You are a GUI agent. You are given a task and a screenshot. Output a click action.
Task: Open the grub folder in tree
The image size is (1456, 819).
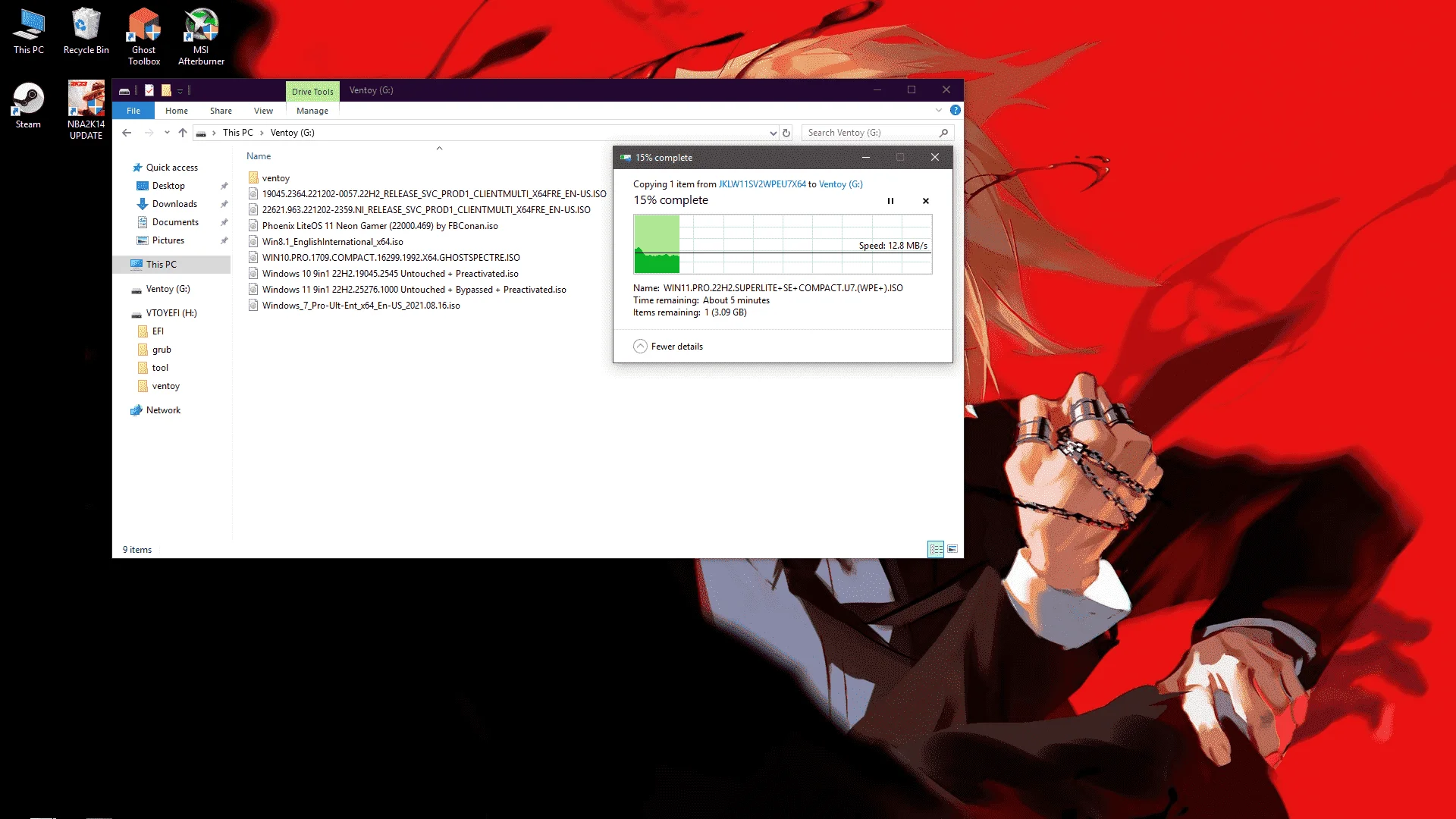(162, 350)
